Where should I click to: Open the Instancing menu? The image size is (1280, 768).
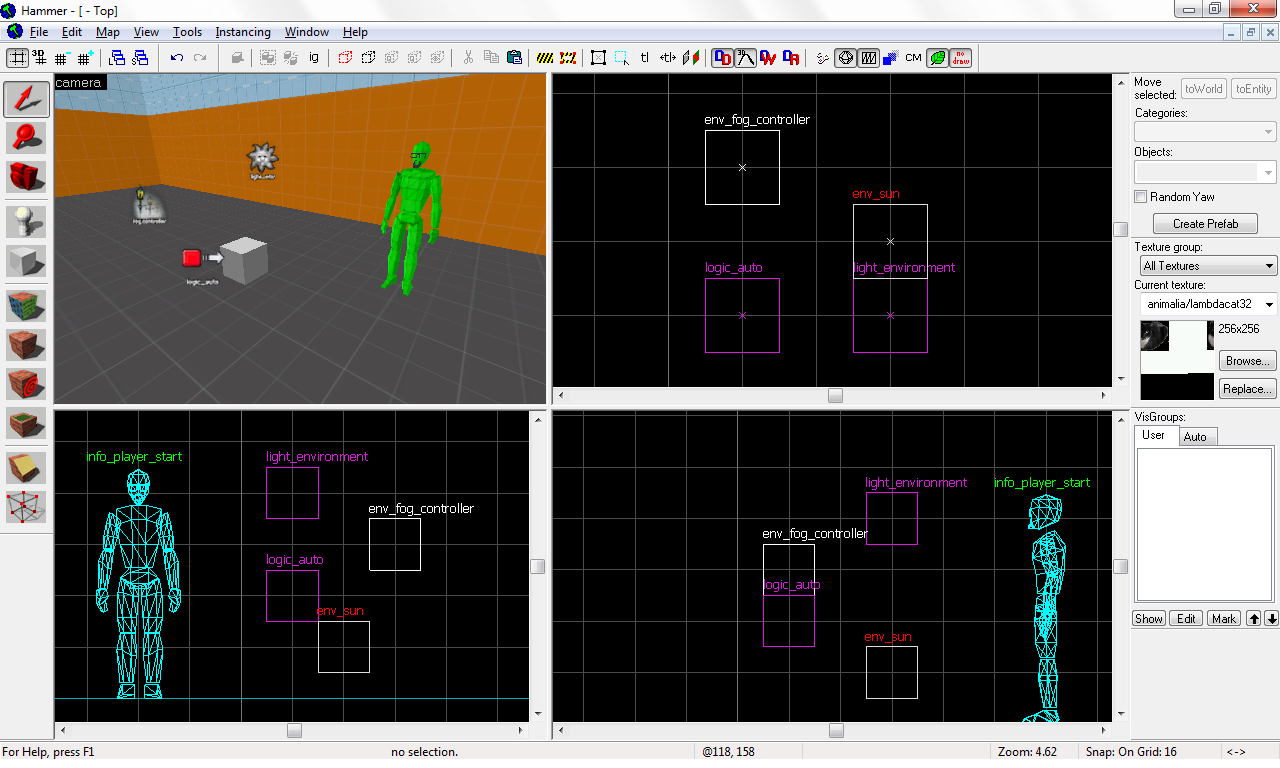click(x=243, y=32)
